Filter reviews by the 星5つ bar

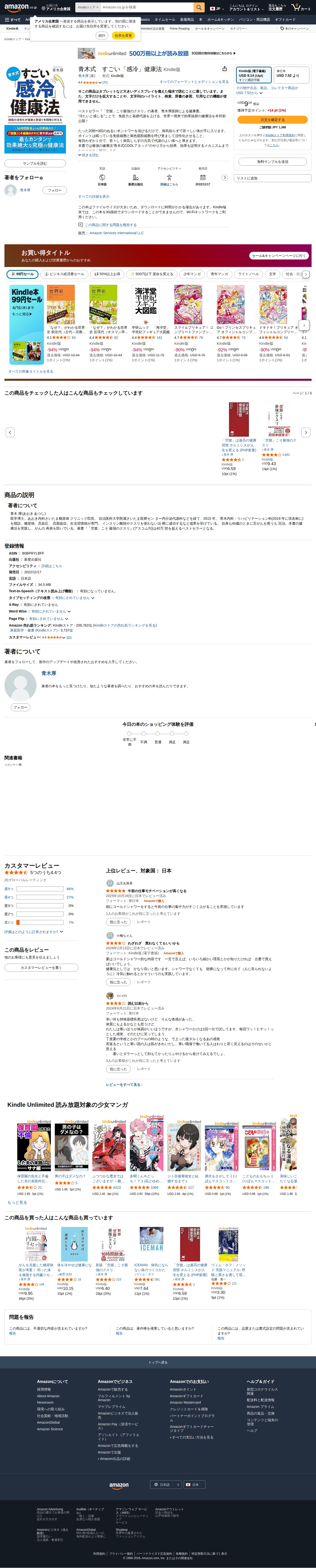[x=39, y=889]
